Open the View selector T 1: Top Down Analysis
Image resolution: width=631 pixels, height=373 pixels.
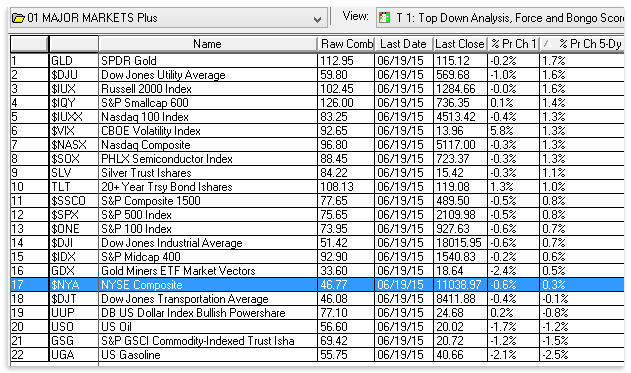click(501, 18)
